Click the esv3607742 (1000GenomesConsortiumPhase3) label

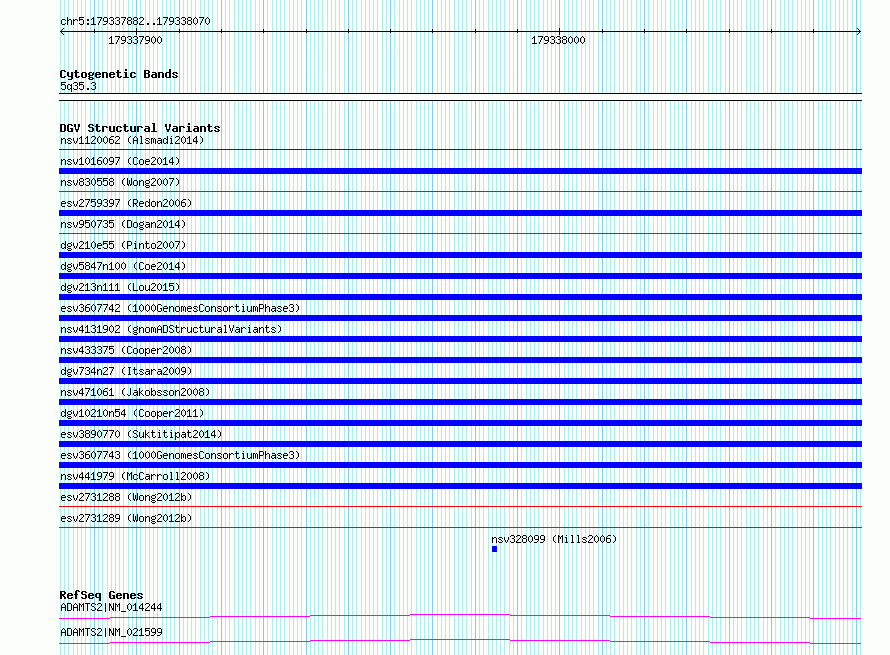coord(180,308)
